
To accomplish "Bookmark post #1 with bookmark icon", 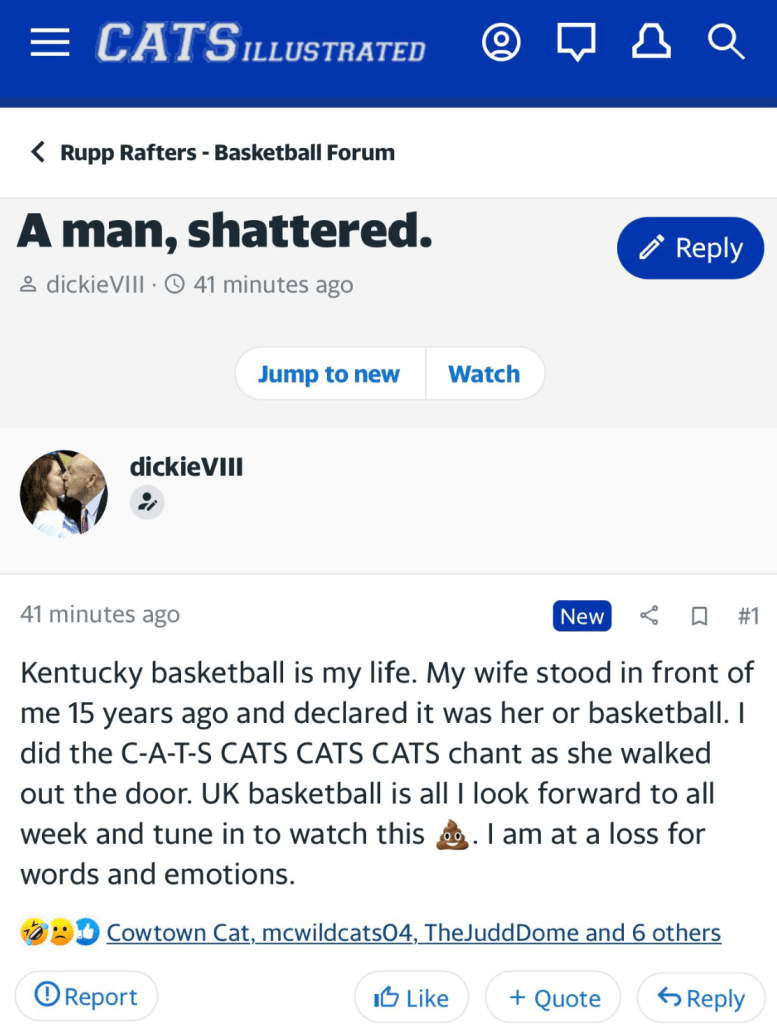I will (700, 616).
